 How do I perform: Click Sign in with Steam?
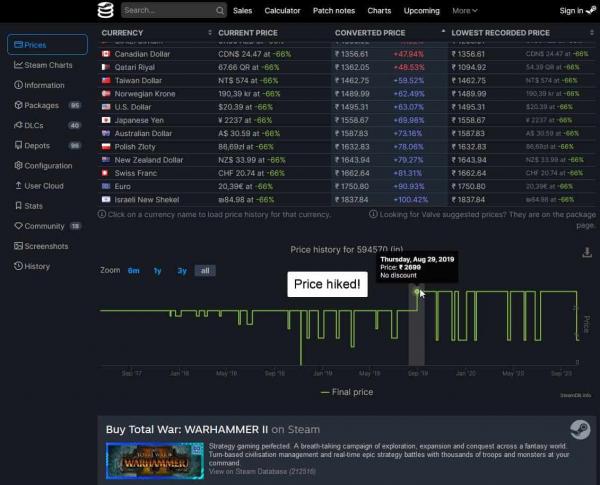577,11
